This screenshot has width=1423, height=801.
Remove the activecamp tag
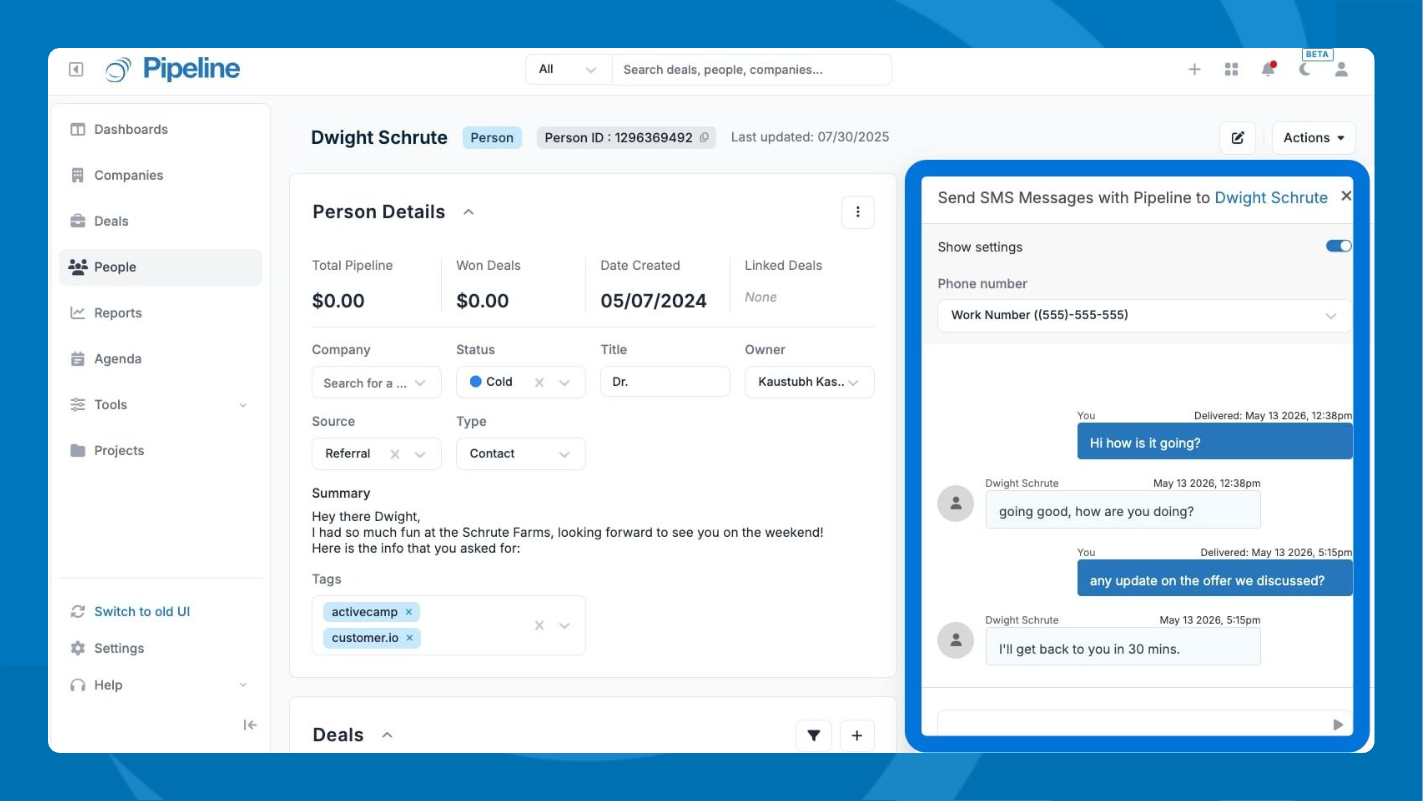point(409,612)
